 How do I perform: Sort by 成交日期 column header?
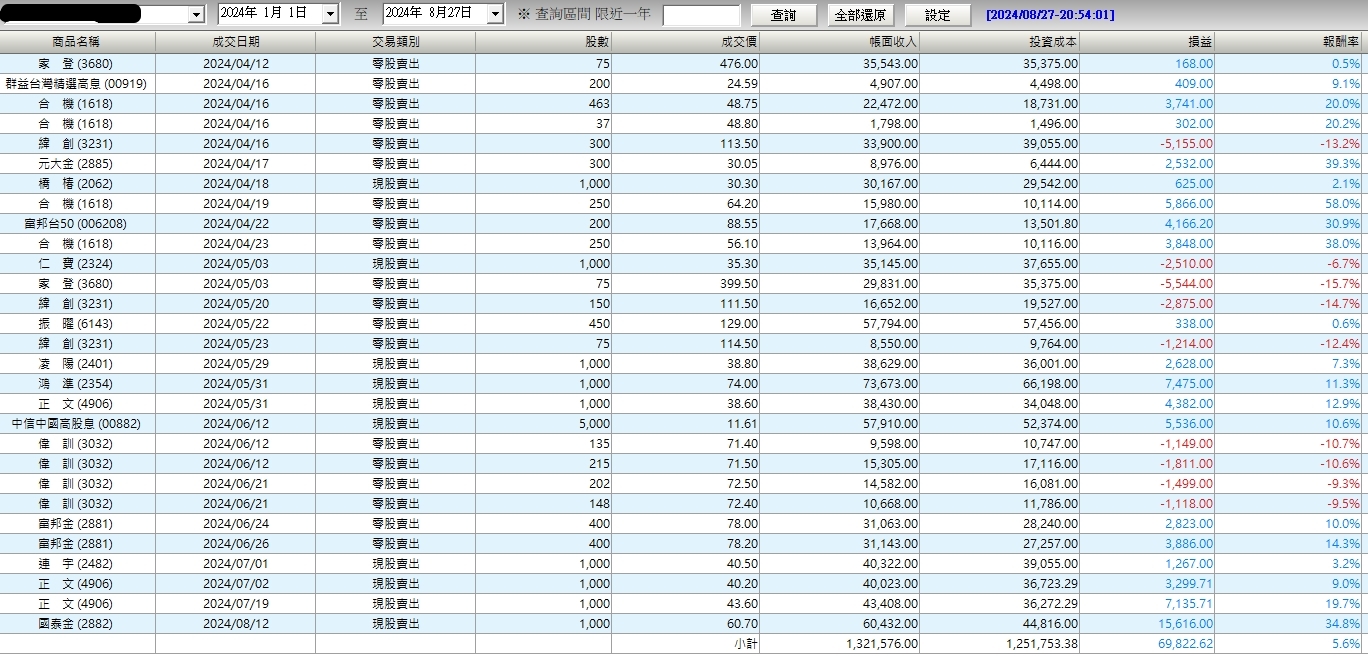coord(236,42)
